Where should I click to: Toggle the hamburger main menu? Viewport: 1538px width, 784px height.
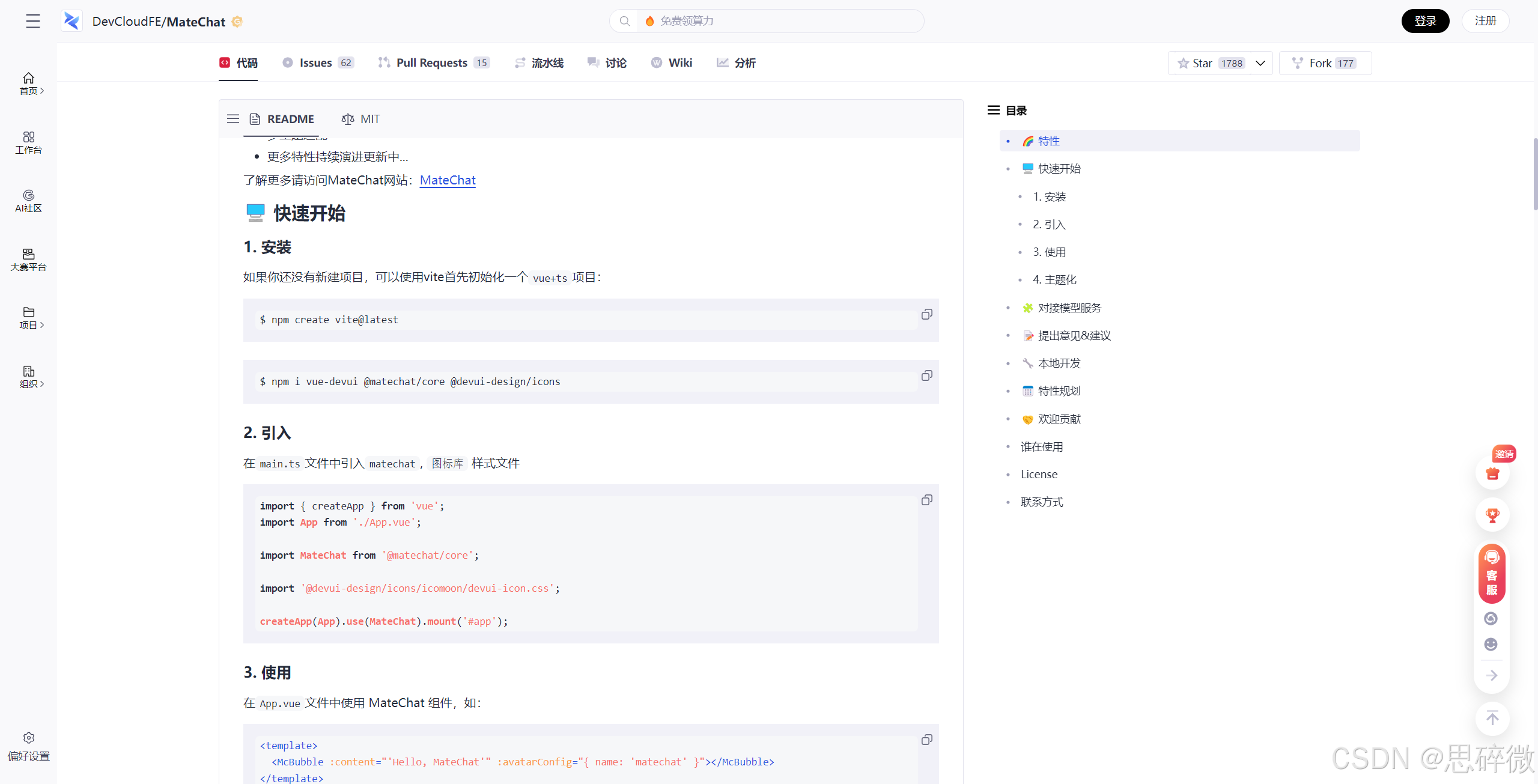[33, 21]
